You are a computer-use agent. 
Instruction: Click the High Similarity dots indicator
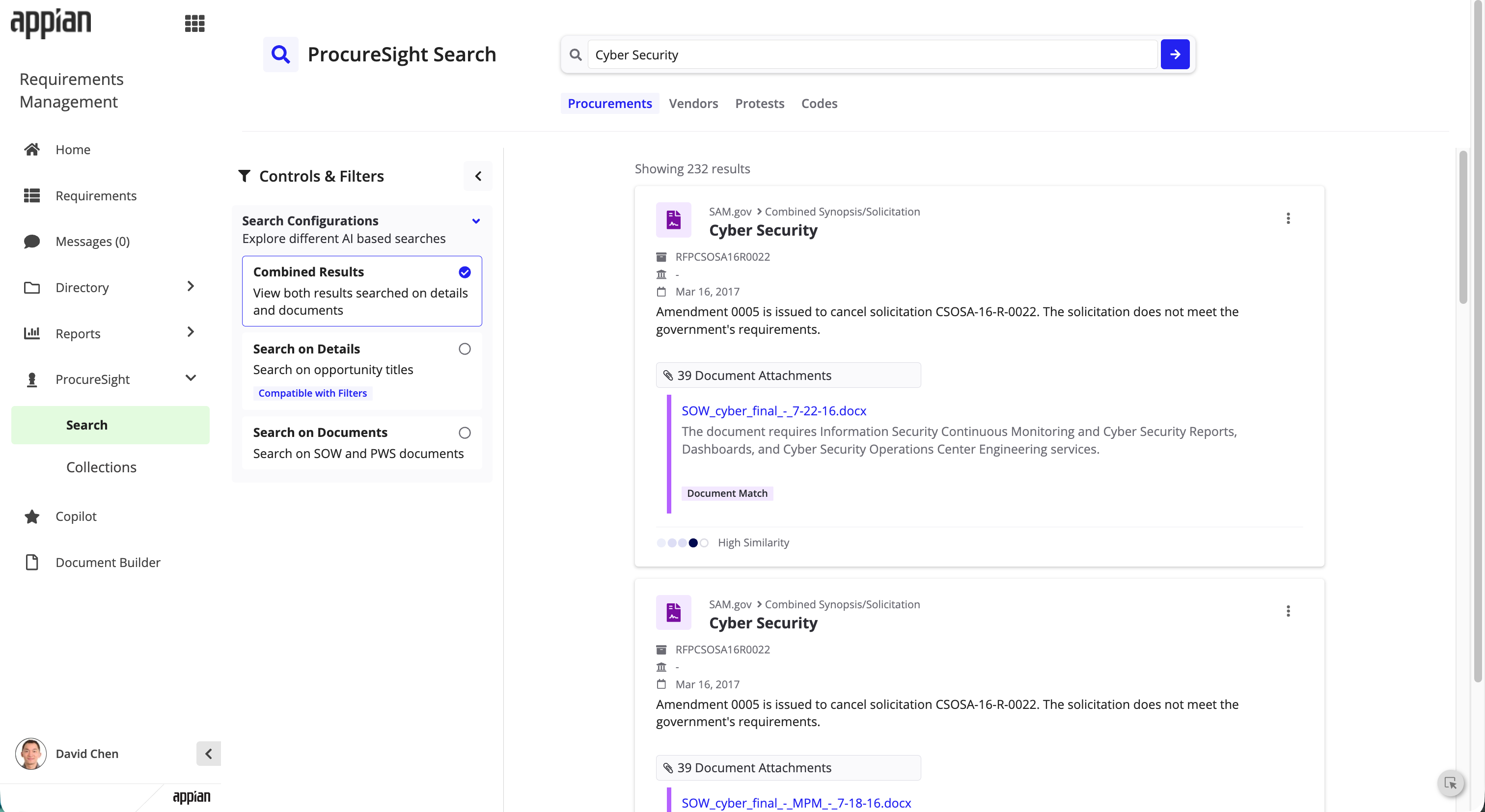pyautogui.click(x=683, y=543)
